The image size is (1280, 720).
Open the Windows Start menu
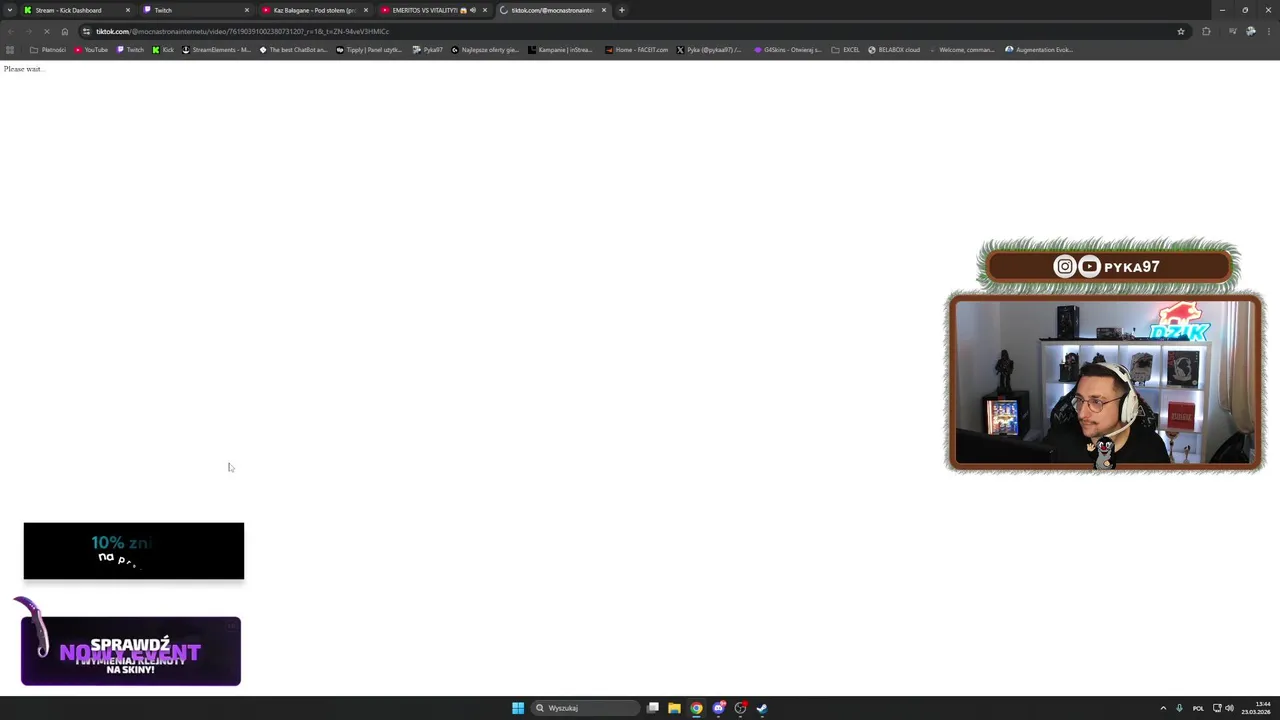point(518,708)
